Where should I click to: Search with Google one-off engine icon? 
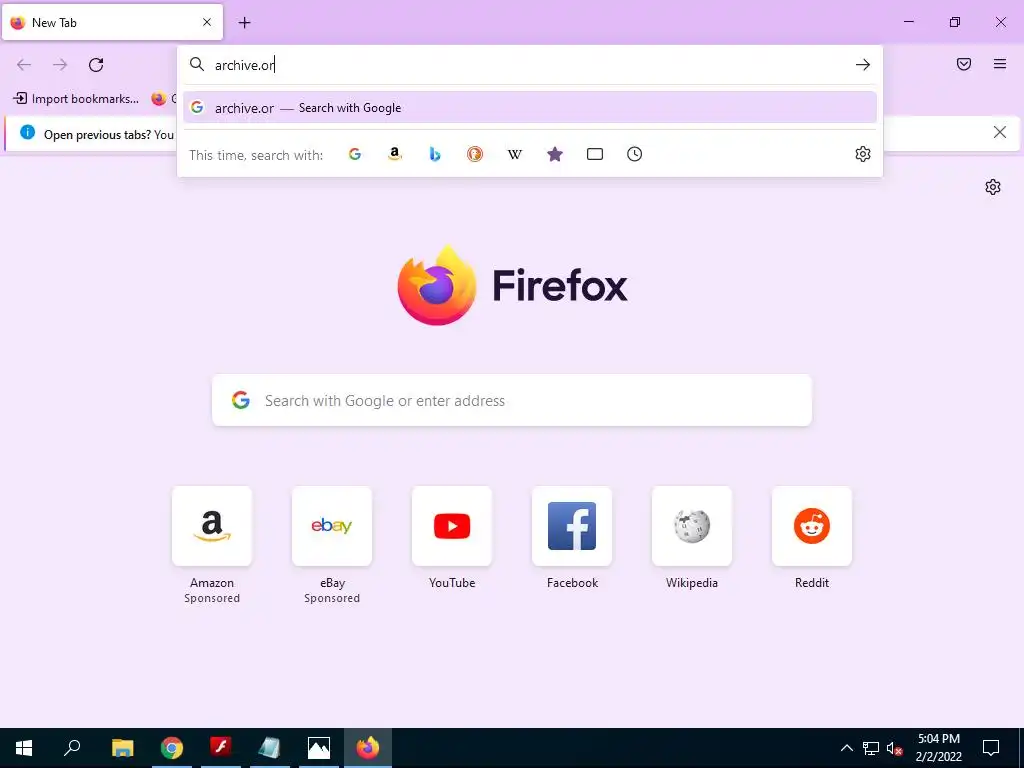(x=355, y=154)
